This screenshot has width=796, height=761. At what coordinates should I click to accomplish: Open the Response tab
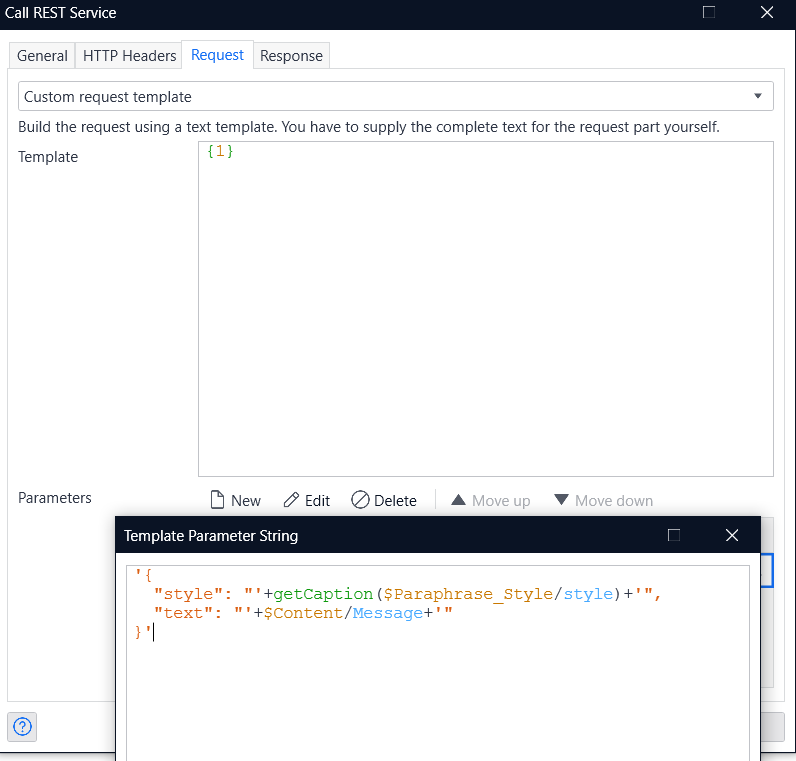(x=291, y=55)
